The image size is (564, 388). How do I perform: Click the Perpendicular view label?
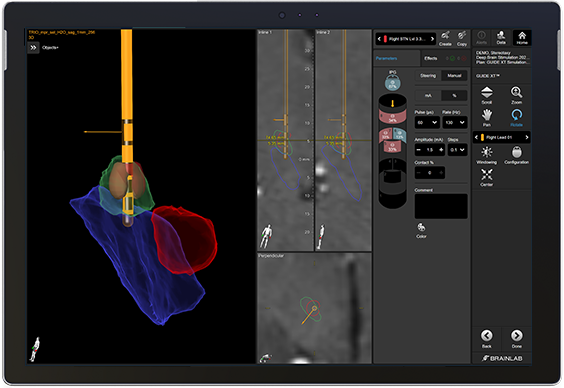coord(271,256)
